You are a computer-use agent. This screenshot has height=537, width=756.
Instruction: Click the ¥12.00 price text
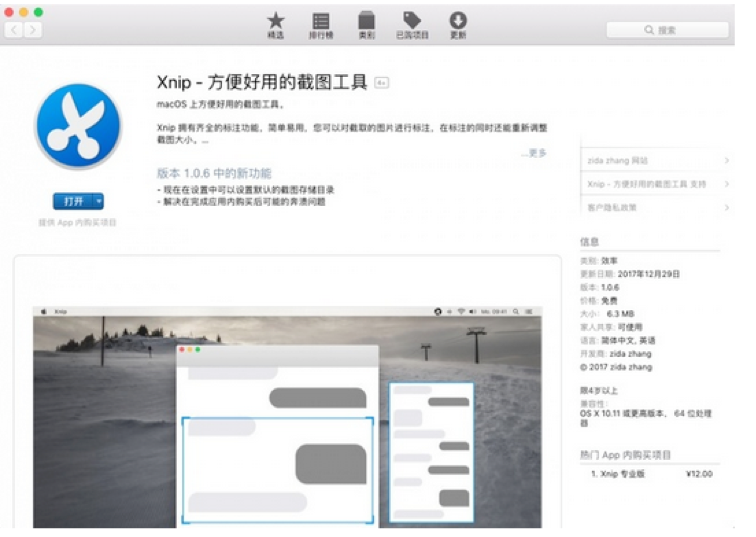699,474
